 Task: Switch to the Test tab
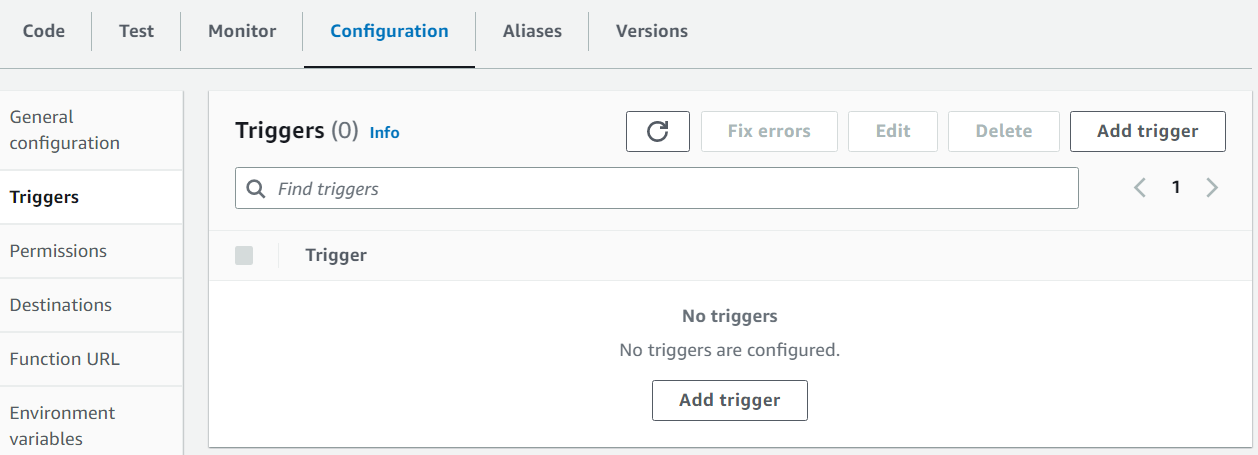(136, 31)
